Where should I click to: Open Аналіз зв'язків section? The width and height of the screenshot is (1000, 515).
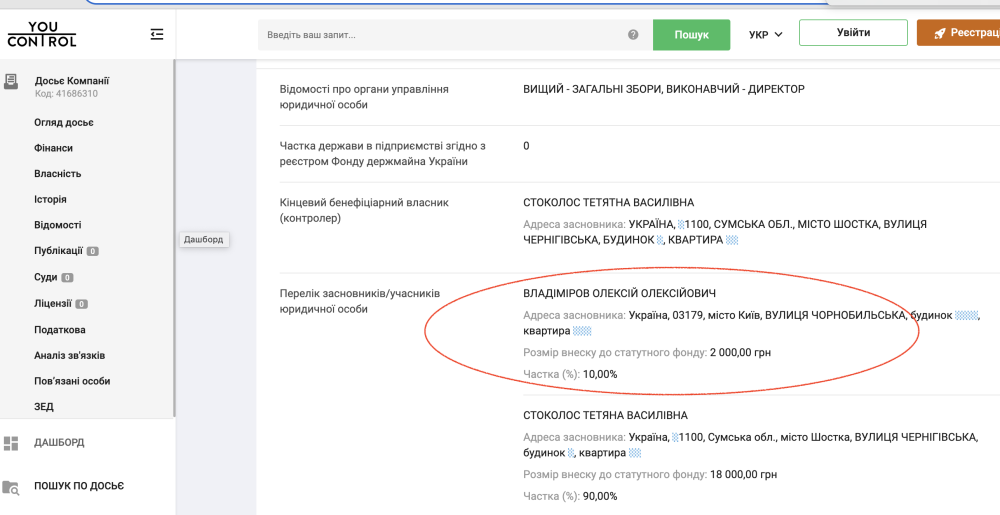(x=70, y=355)
